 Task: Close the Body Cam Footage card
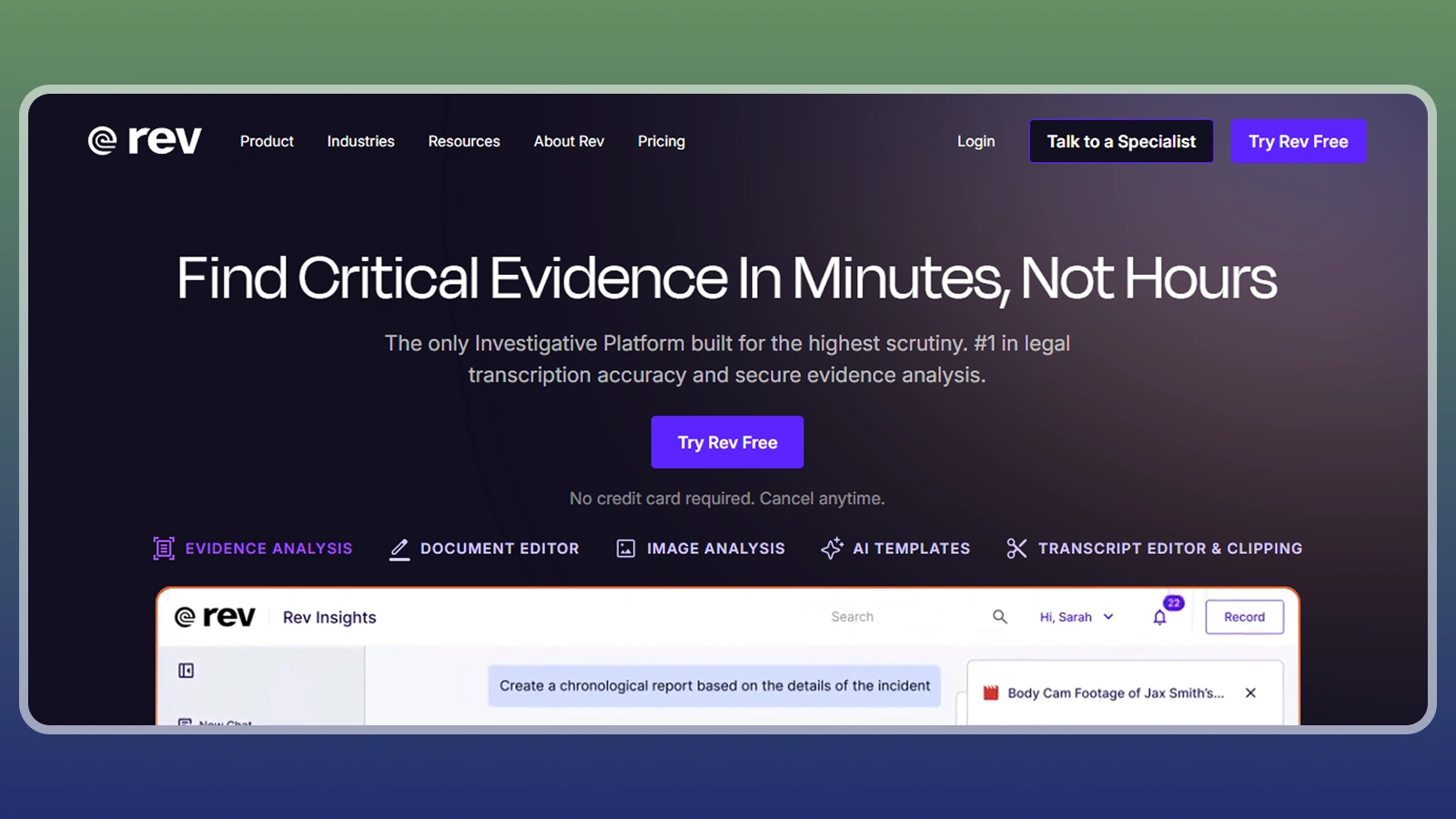[x=1250, y=693]
